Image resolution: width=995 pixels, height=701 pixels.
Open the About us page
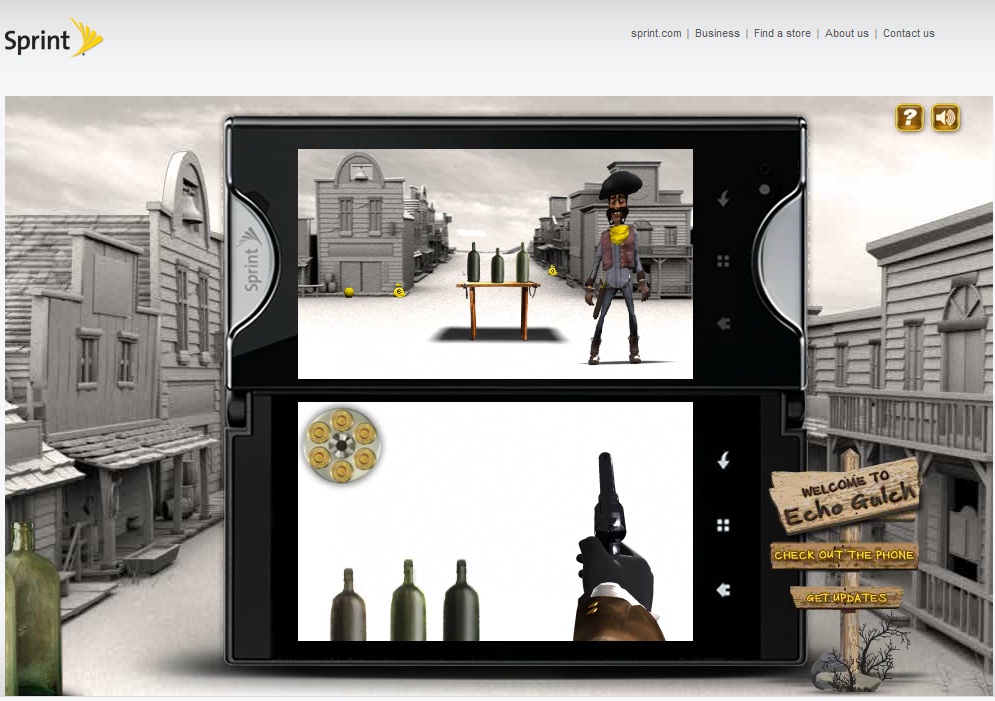pyautogui.click(x=847, y=33)
